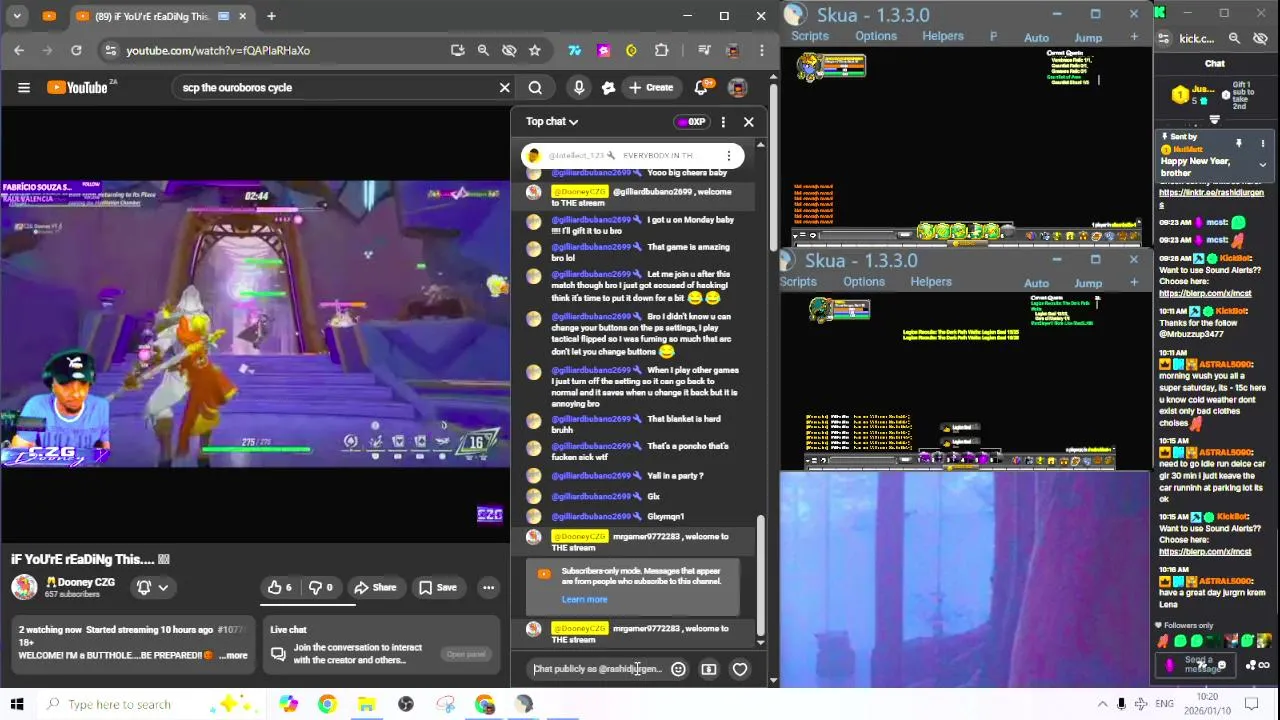The height and width of the screenshot is (720, 1280).
Task: Clear the YouTube search box text
Action: coord(504,88)
